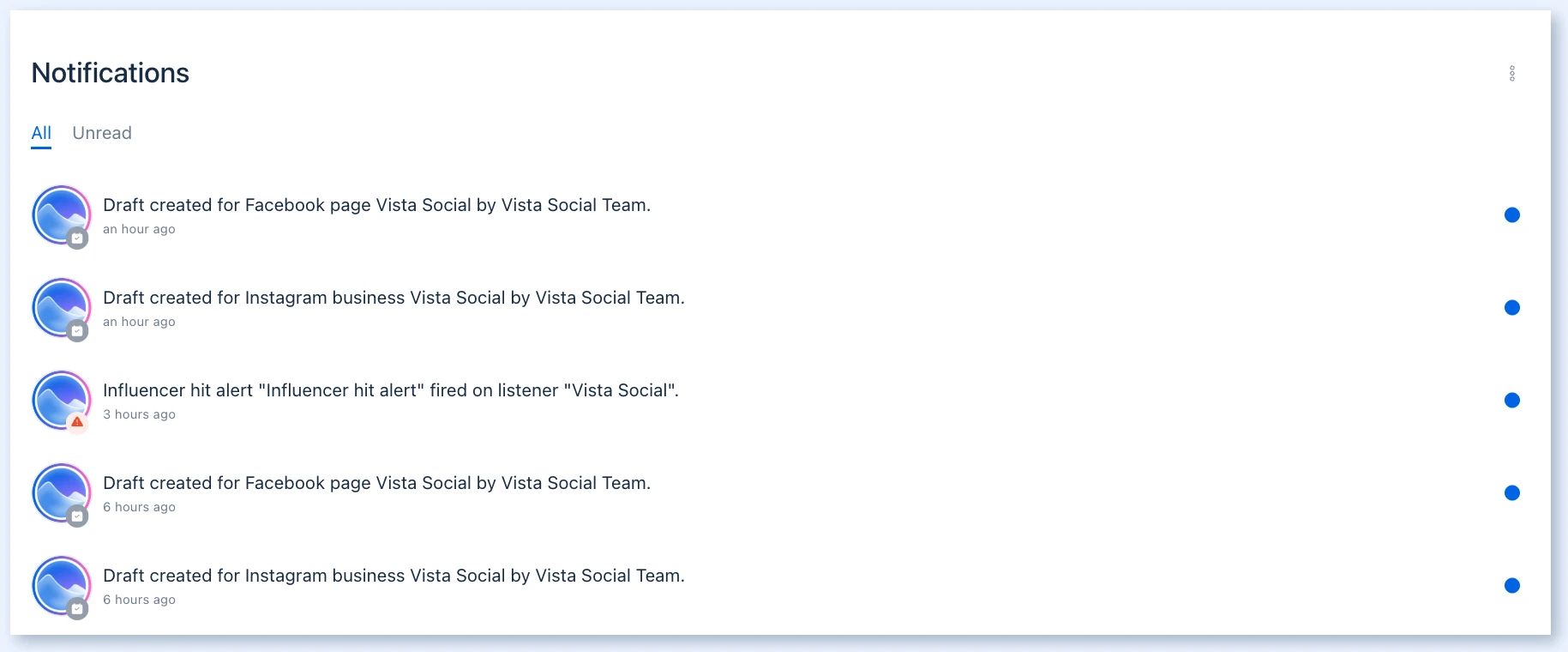Screen dimensions: 1568x652
Task: Open the first Facebook page draft notification text
Action: point(376,205)
